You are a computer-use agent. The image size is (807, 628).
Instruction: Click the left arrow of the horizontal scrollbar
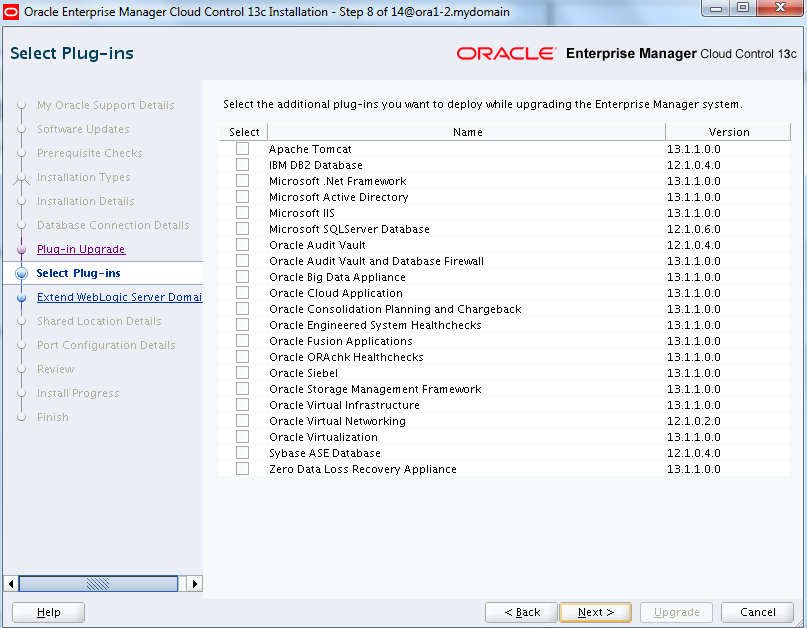pyautogui.click(x=11, y=583)
